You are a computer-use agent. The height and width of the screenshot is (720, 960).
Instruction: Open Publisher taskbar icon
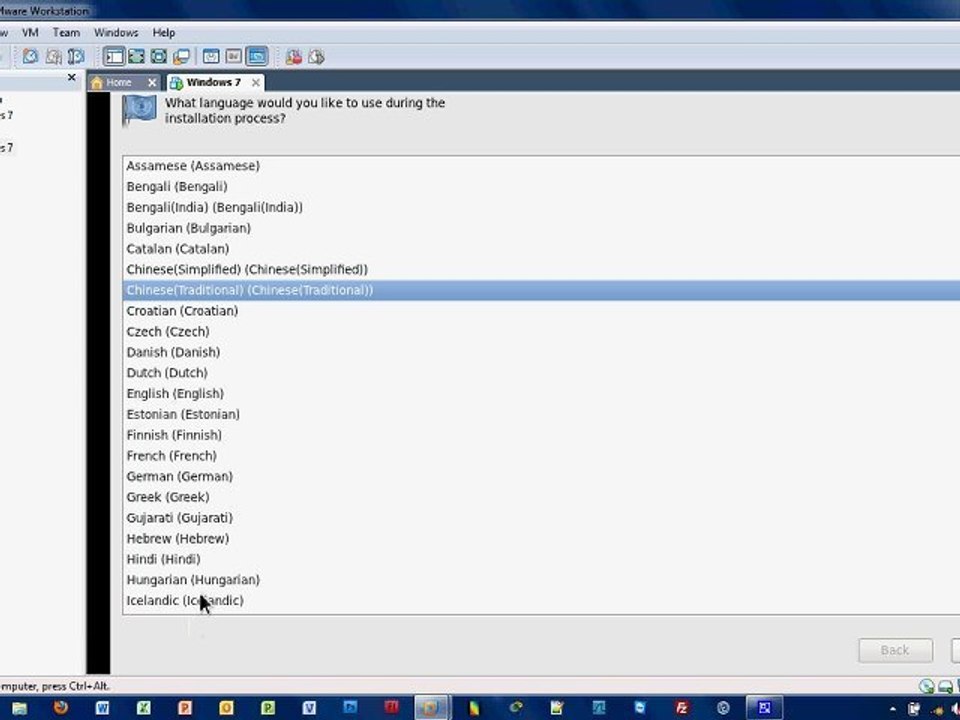tap(268, 708)
